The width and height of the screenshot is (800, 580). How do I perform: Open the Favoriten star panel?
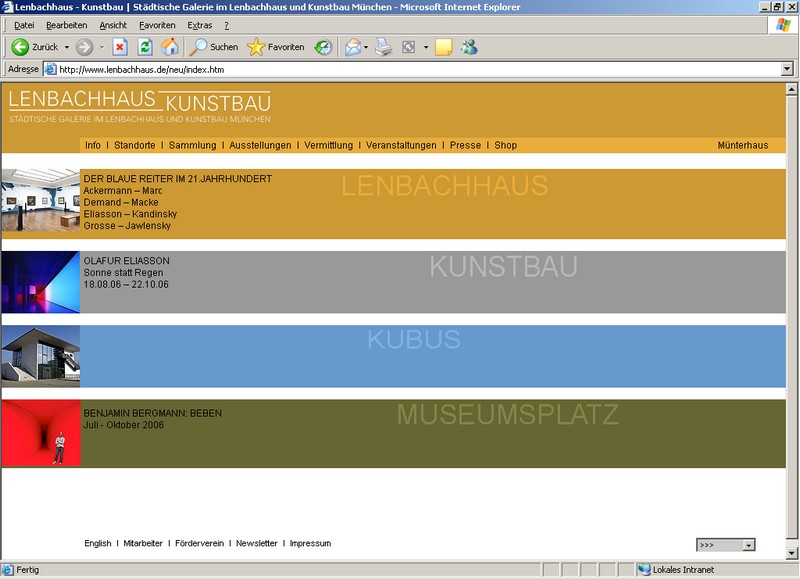276,47
